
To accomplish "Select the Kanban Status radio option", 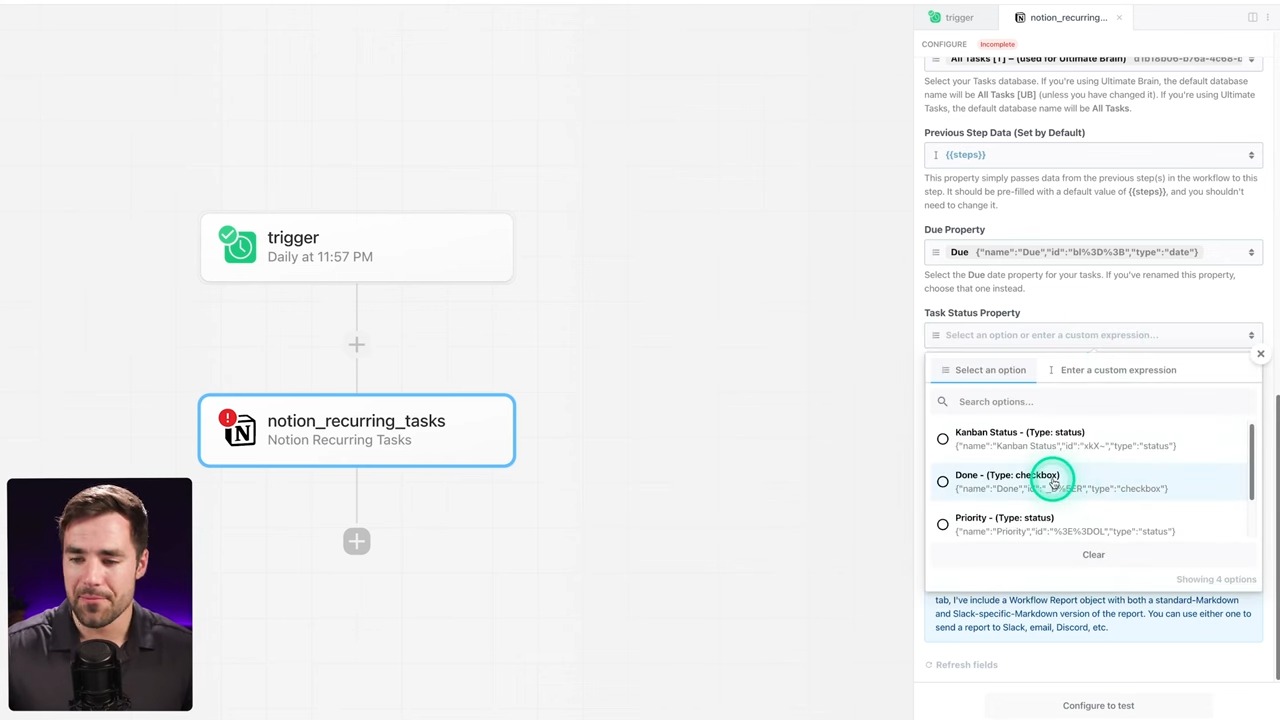I will point(942,439).
